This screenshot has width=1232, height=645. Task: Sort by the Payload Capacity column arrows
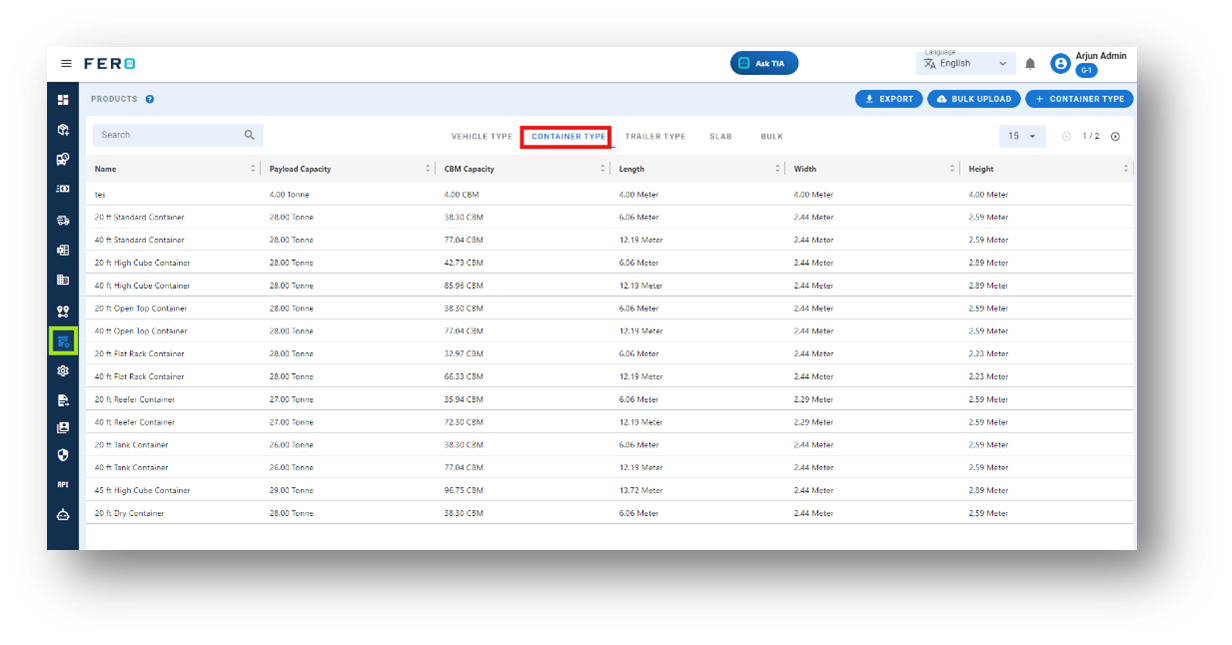coord(428,169)
